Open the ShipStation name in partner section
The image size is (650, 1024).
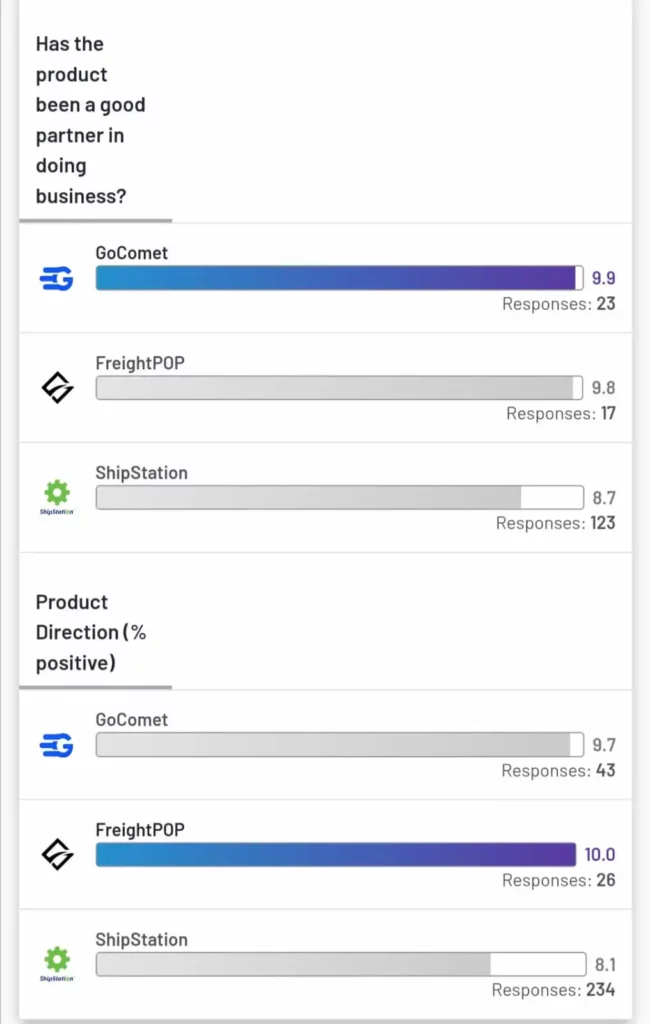click(141, 472)
